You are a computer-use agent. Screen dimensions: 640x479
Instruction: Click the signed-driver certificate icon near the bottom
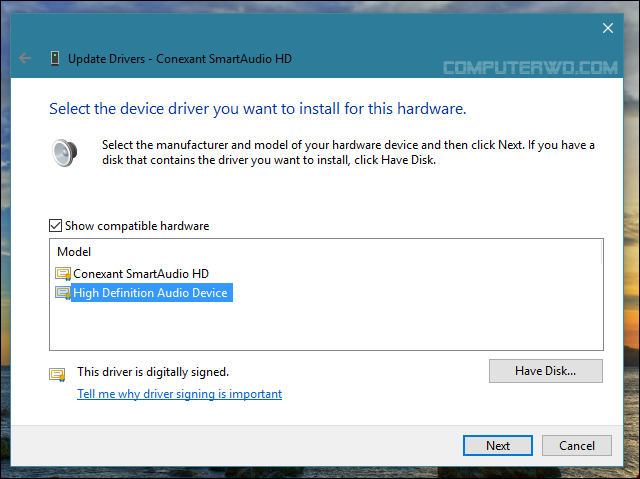tap(57, 375)
